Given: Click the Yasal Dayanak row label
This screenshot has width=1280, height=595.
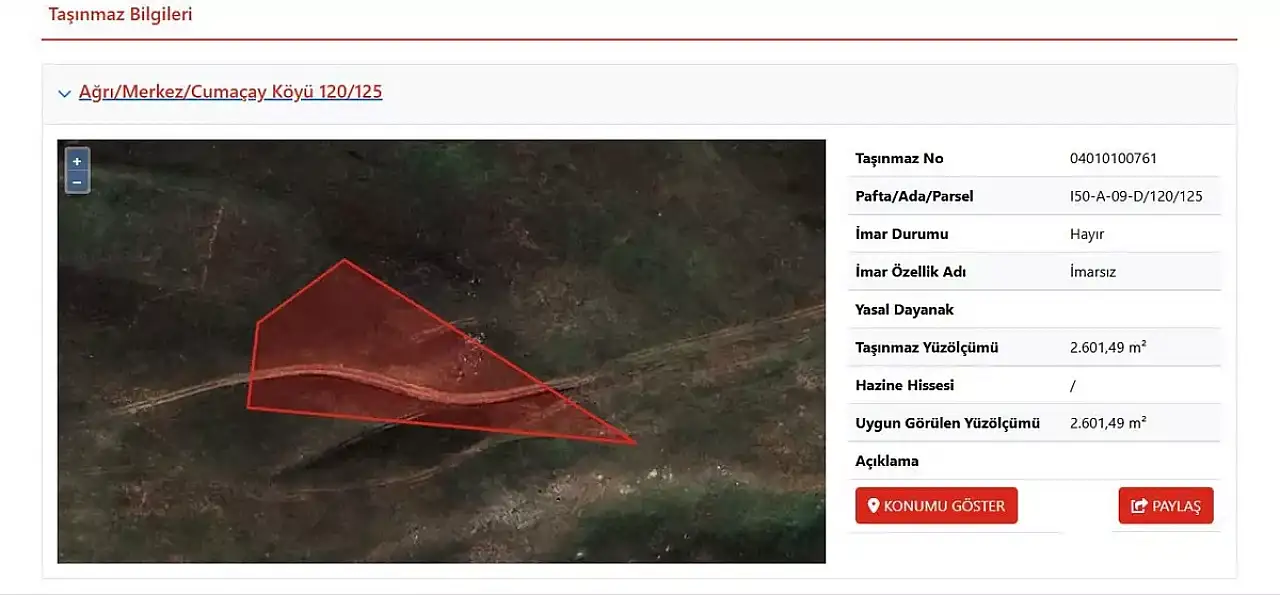Looking at the screenshot, I should tap(904, 310).
